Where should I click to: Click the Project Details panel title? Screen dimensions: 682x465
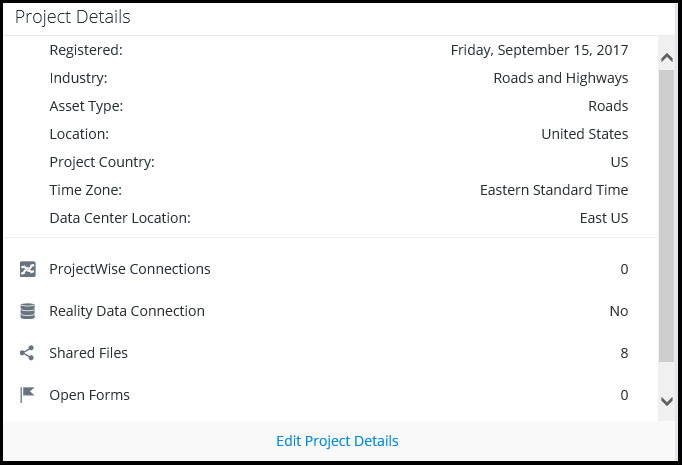pyautogui.click(x=72, y=17)
